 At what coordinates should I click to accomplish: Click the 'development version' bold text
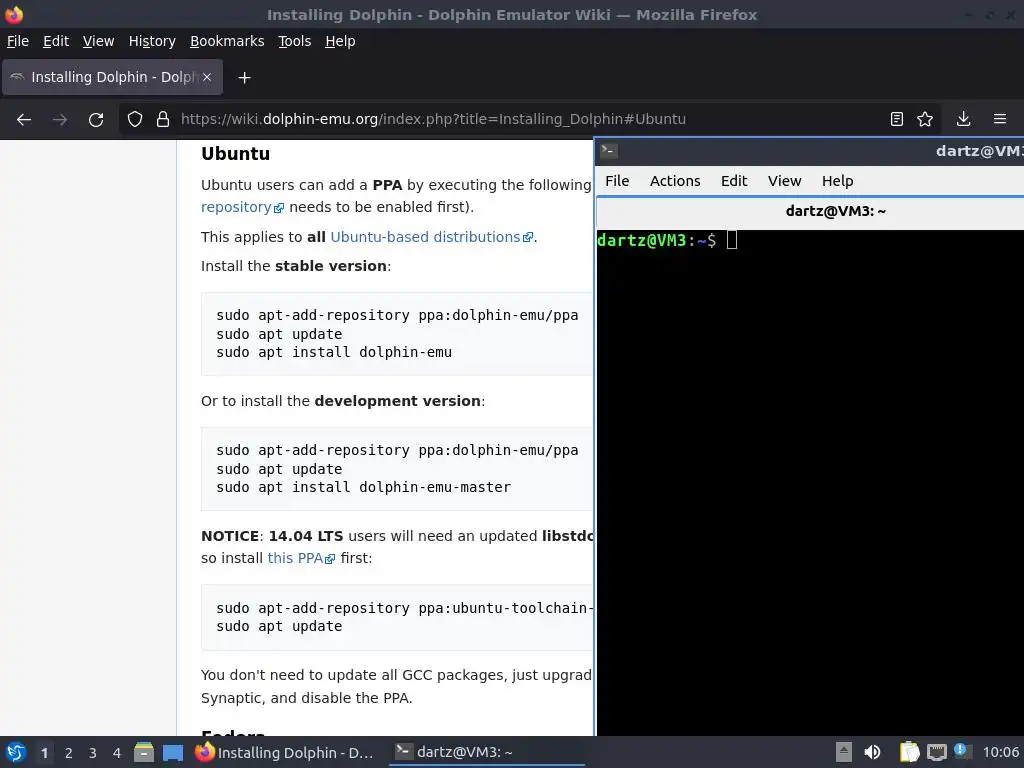pyautogui.click(x=398, y=401)
